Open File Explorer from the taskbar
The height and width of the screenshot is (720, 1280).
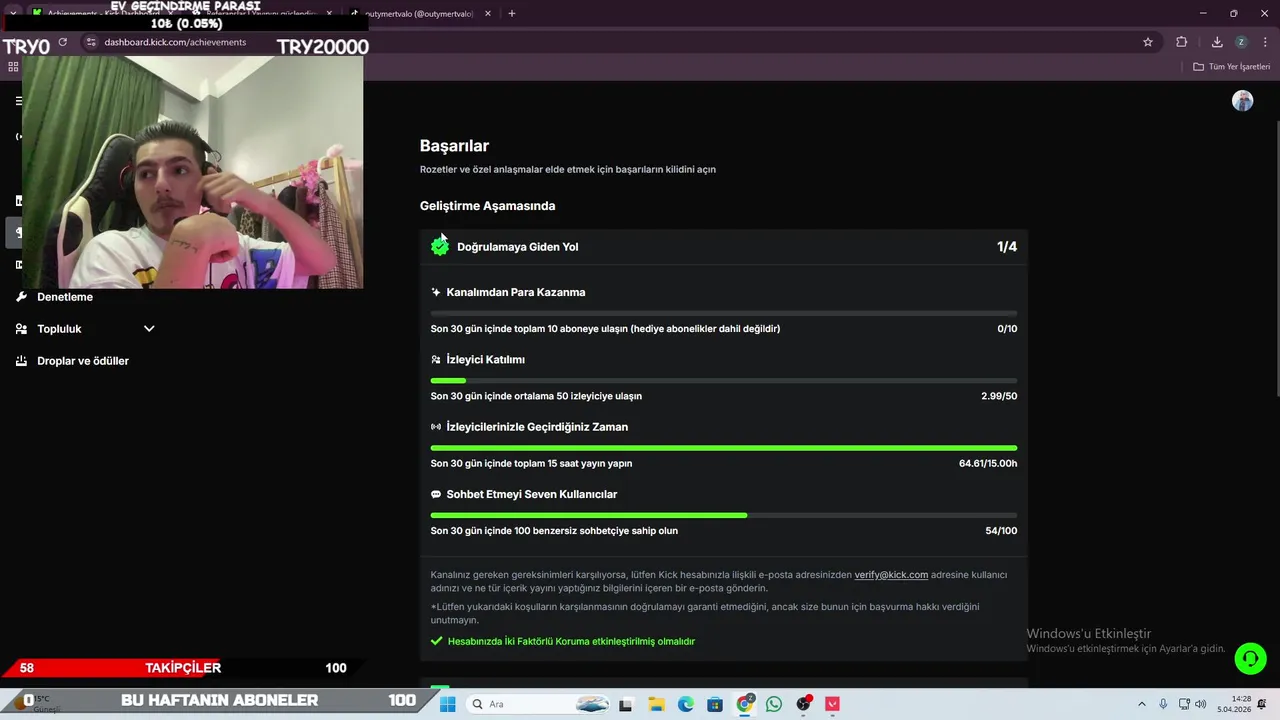coord(656,704)
